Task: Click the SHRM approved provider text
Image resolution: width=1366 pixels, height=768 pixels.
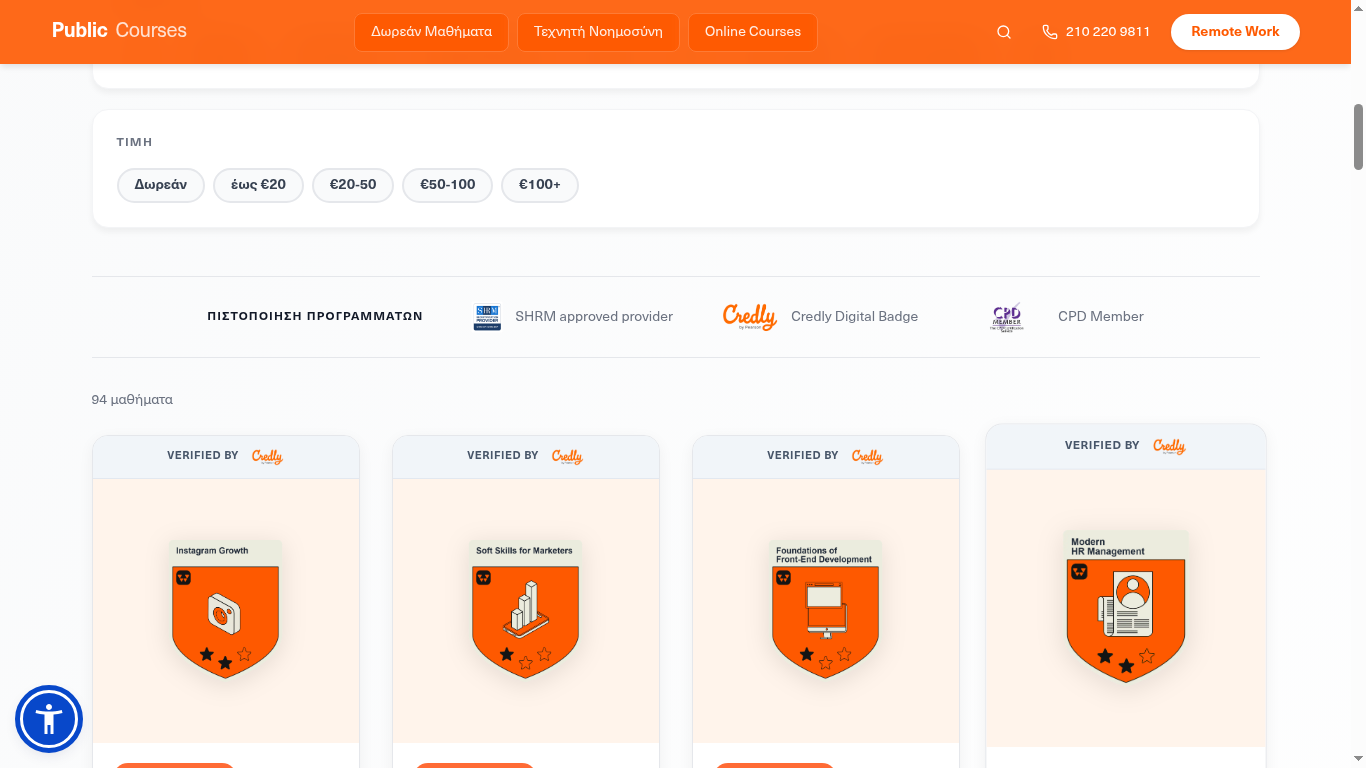Action: (594, 317)
